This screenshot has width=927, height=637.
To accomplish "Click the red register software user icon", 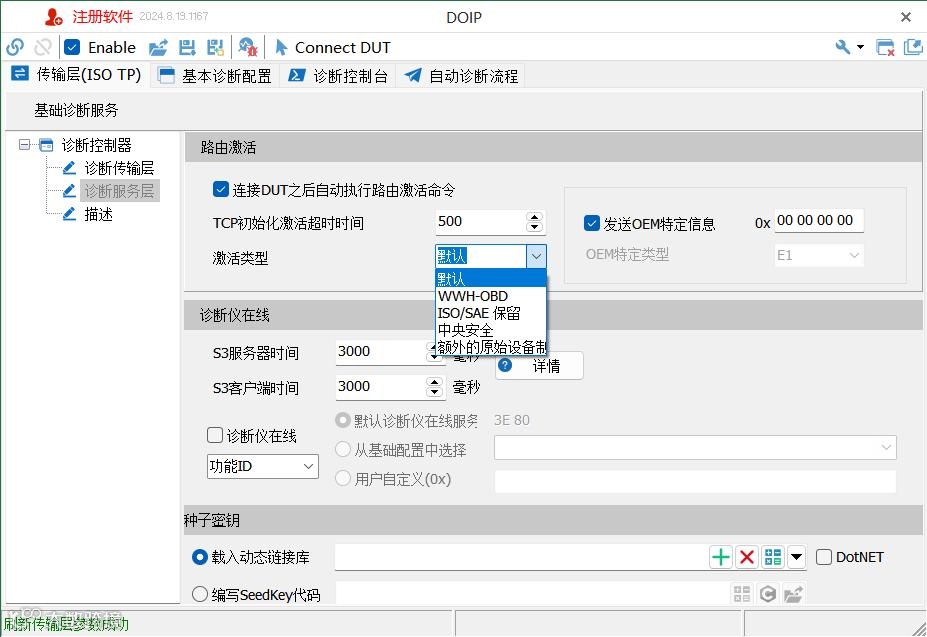I will click(x=53, y=17).
